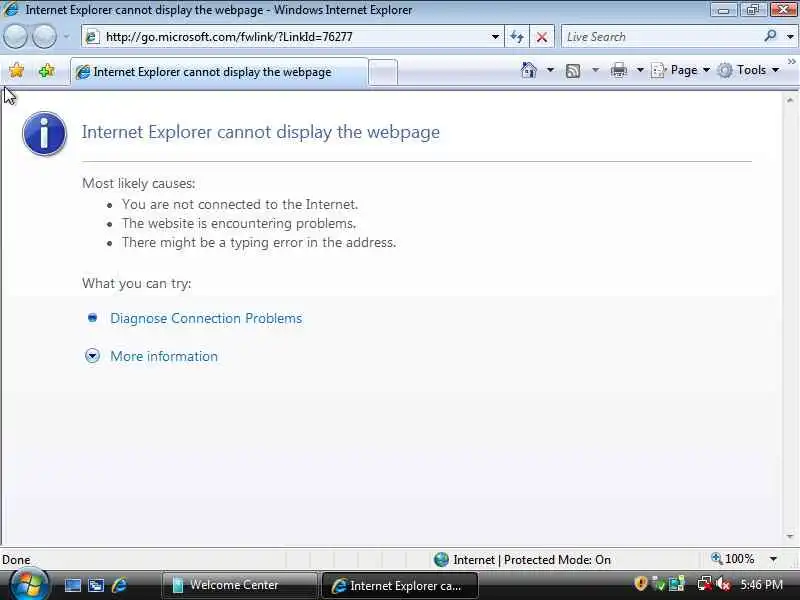Viewport: 800px width, 600px height.
Task: Click the Refresh button
Action: point(517,37)
